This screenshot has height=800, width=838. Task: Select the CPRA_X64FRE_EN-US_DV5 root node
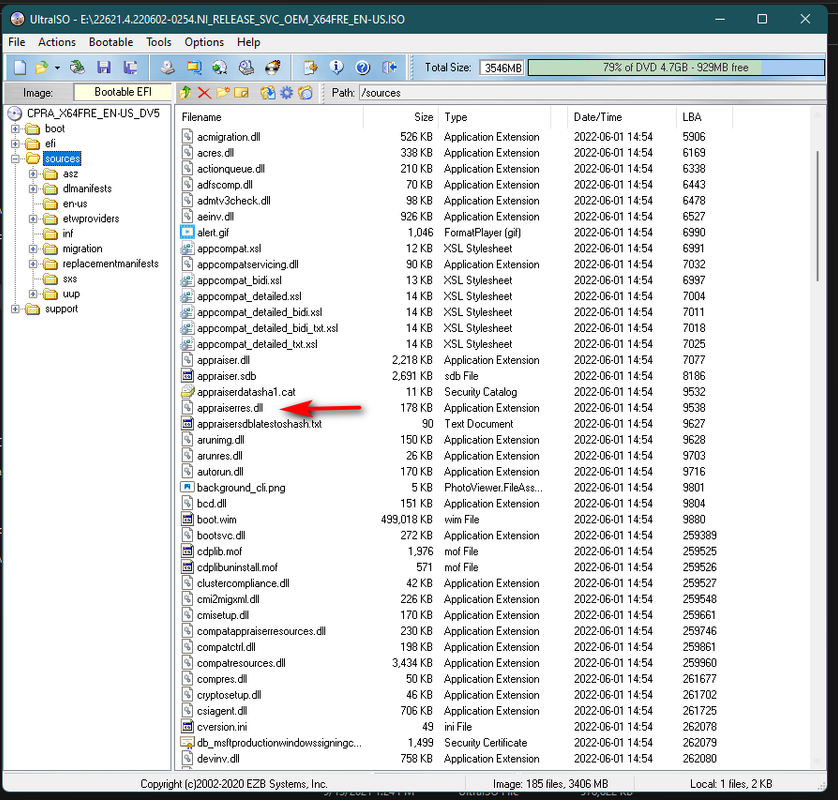93,113
